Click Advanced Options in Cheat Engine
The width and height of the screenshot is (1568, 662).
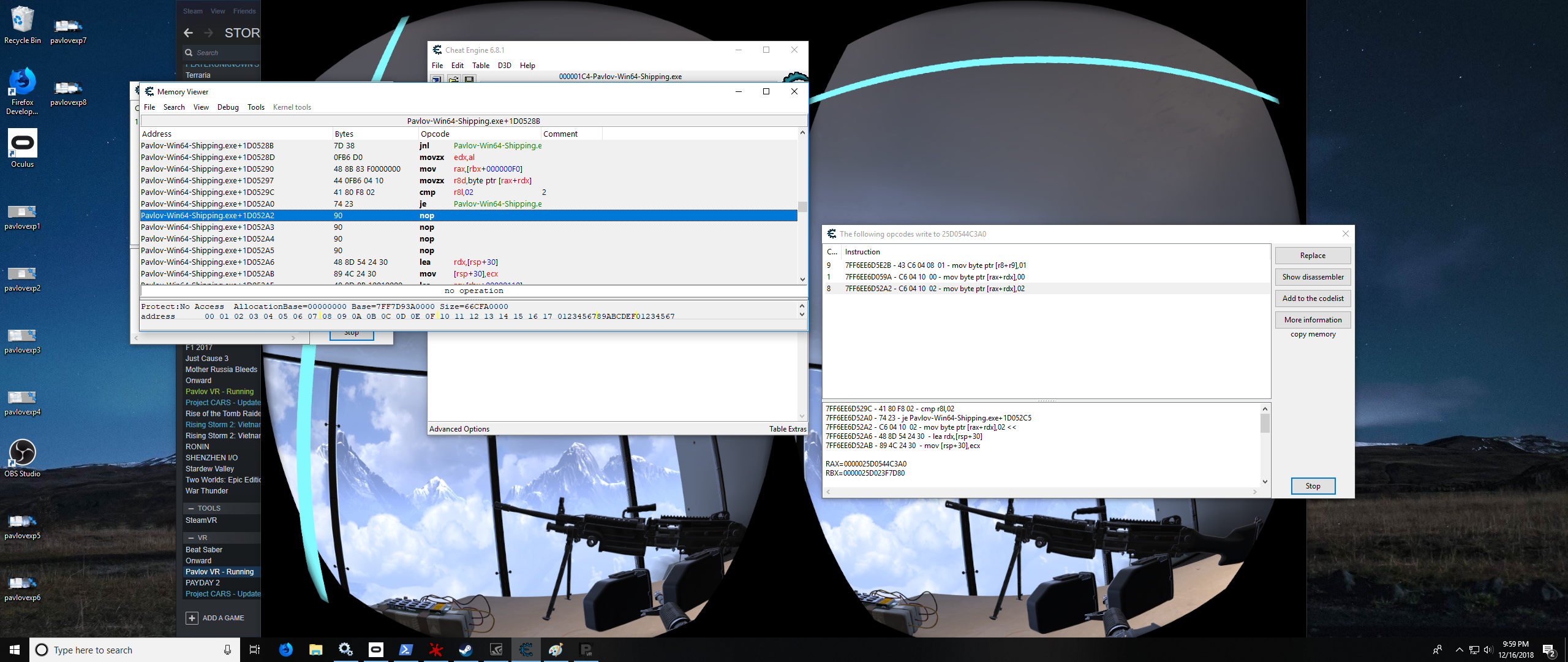tap(459, 429)
